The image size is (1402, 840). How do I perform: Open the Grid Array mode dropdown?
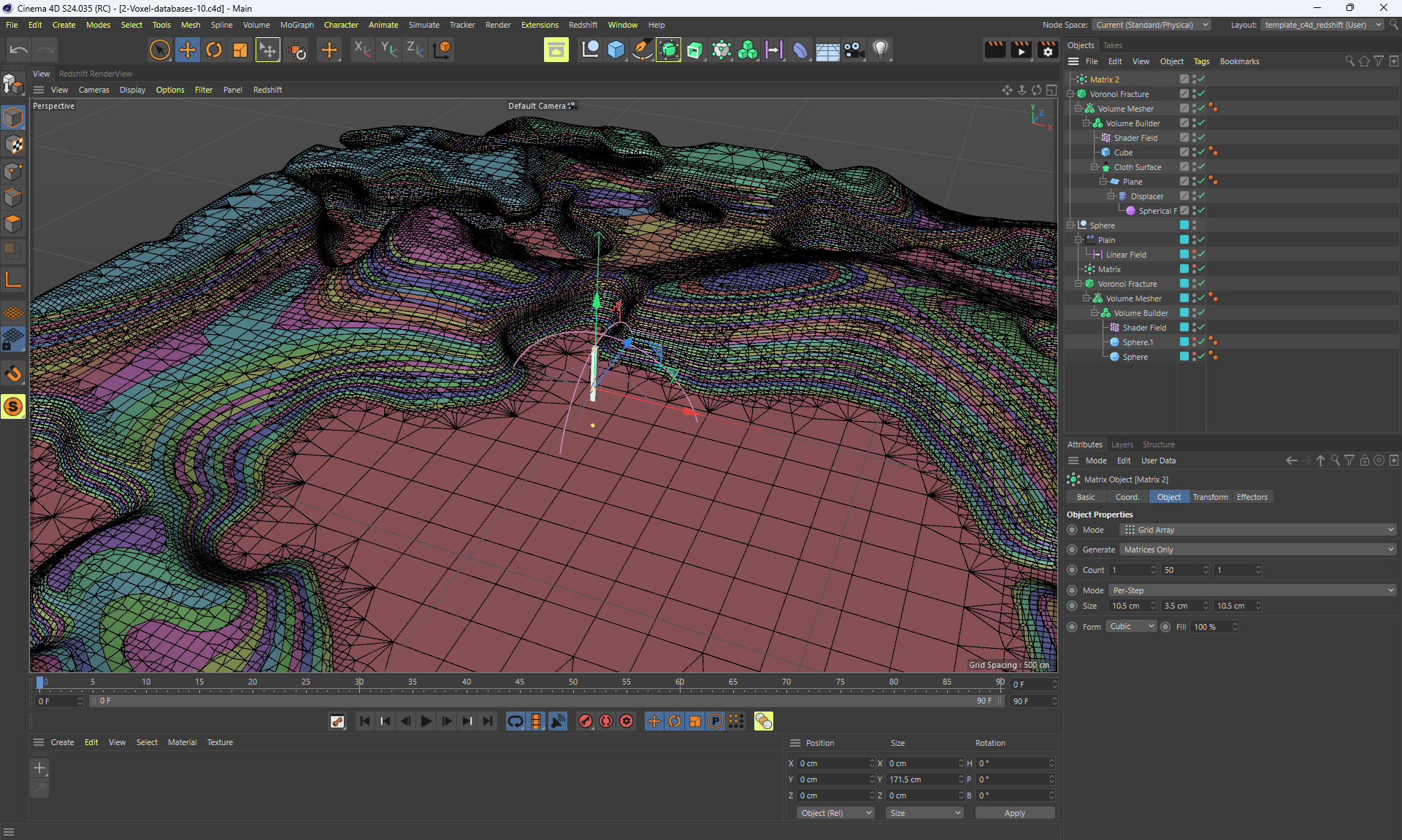1257,530
